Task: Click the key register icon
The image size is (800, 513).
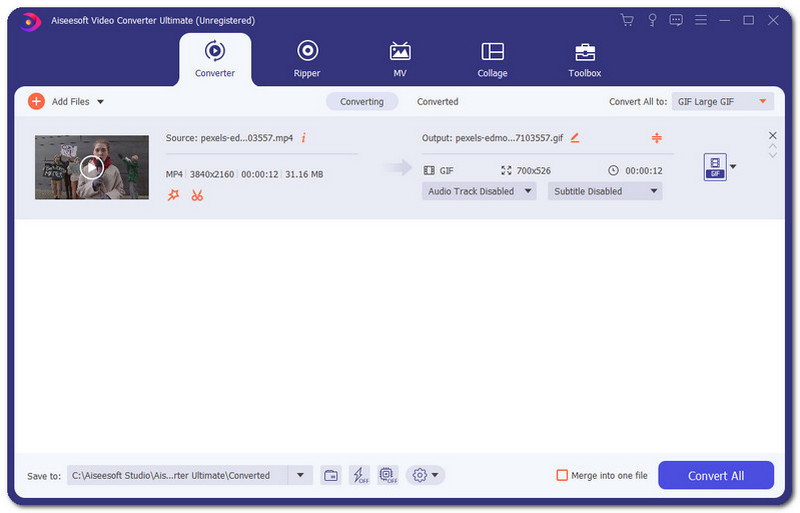Action: click(x=652, y=20)
